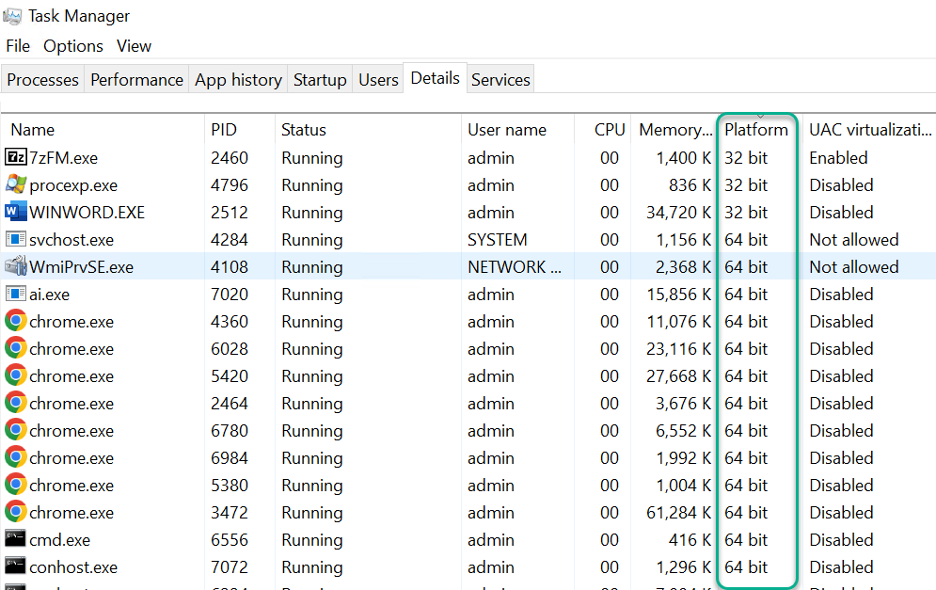The height and width of the screenshot is (590, 936).
Task: Sort by the Memory column header
Action: point(674,130)
